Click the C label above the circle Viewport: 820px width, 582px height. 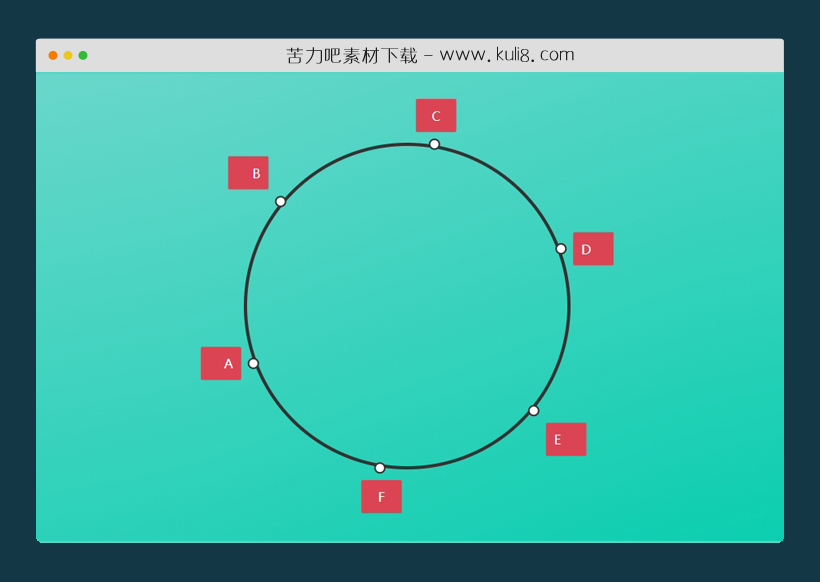pos(436,116)
